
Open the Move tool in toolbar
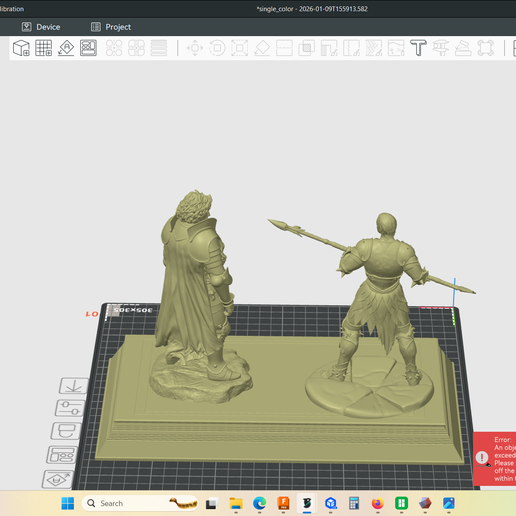[195, 48]
